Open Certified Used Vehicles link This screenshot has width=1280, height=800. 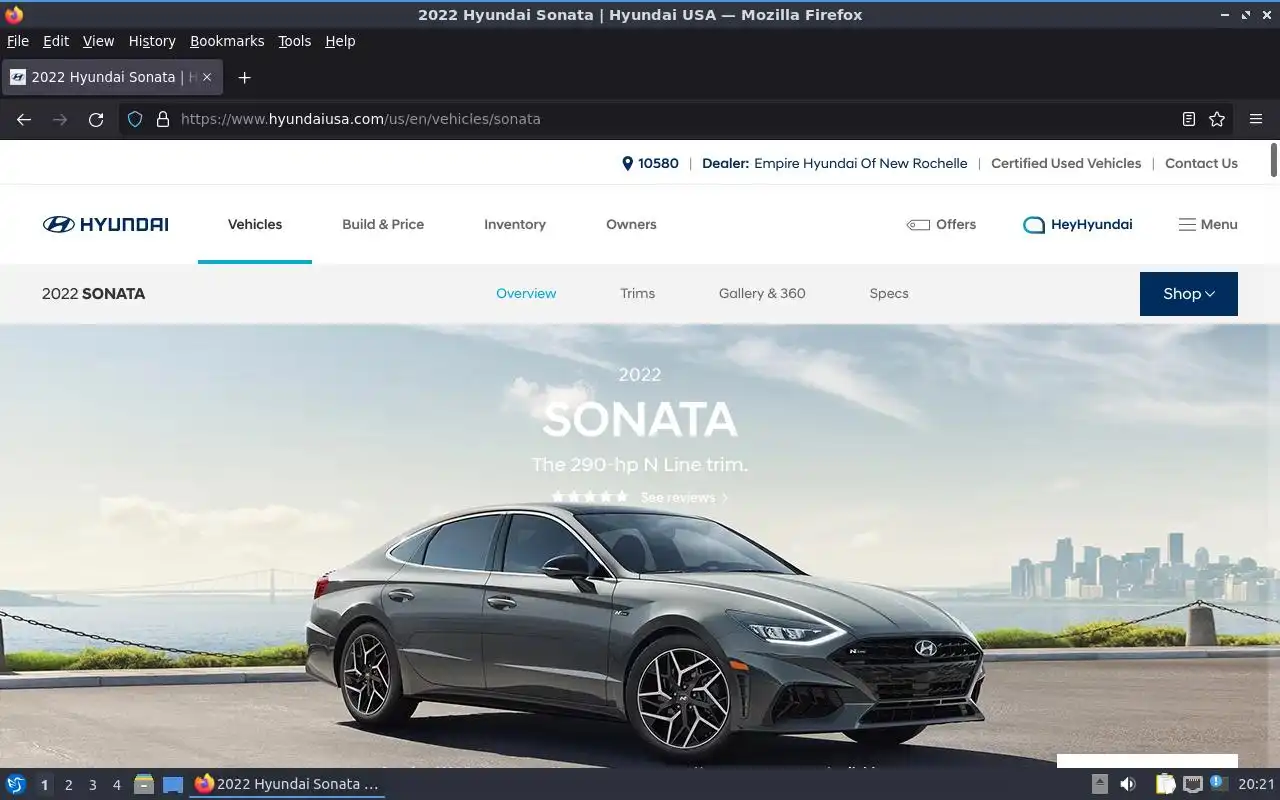pos(1066,163)
